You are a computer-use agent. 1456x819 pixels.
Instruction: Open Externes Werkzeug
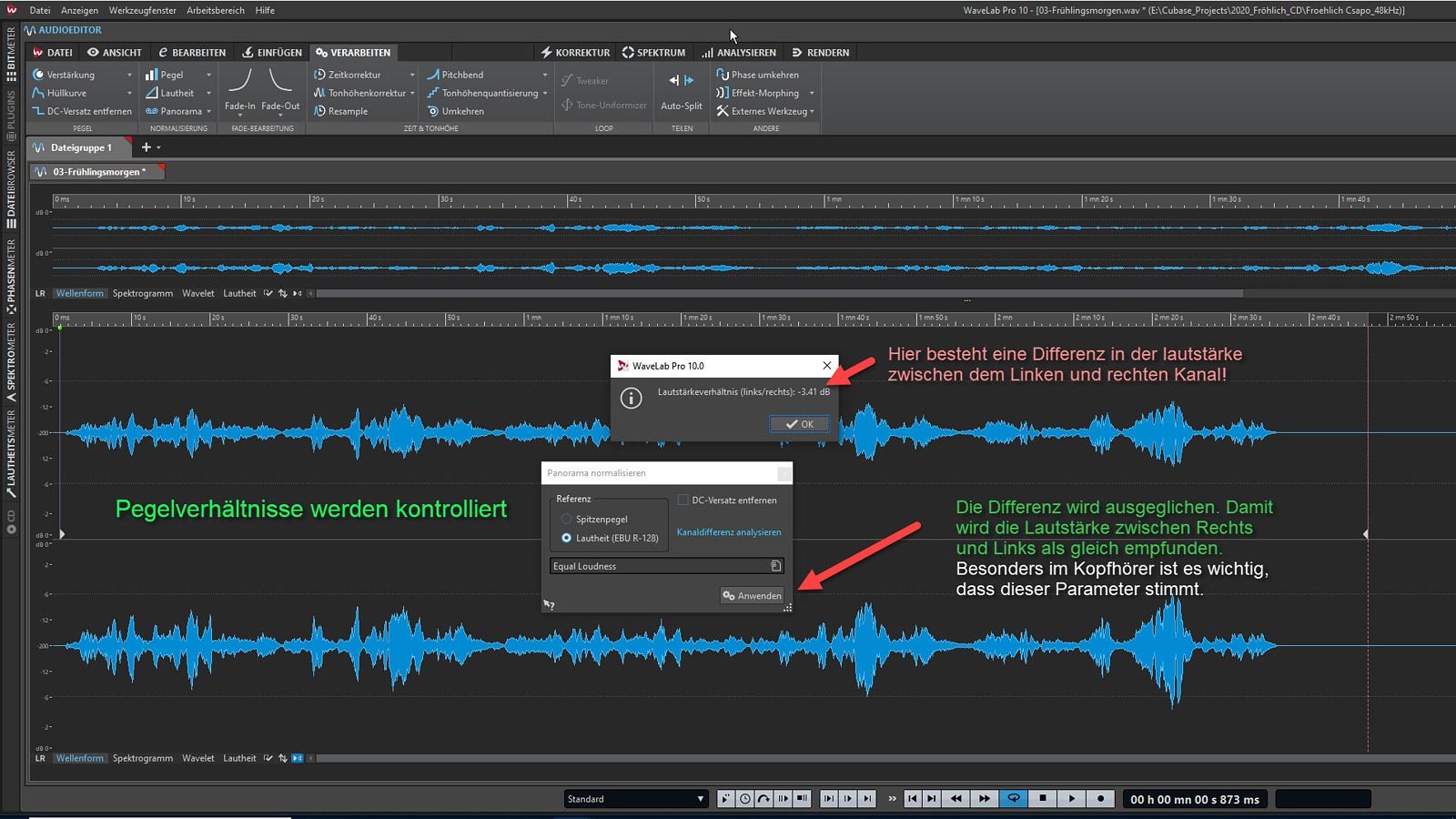(762, 111)
